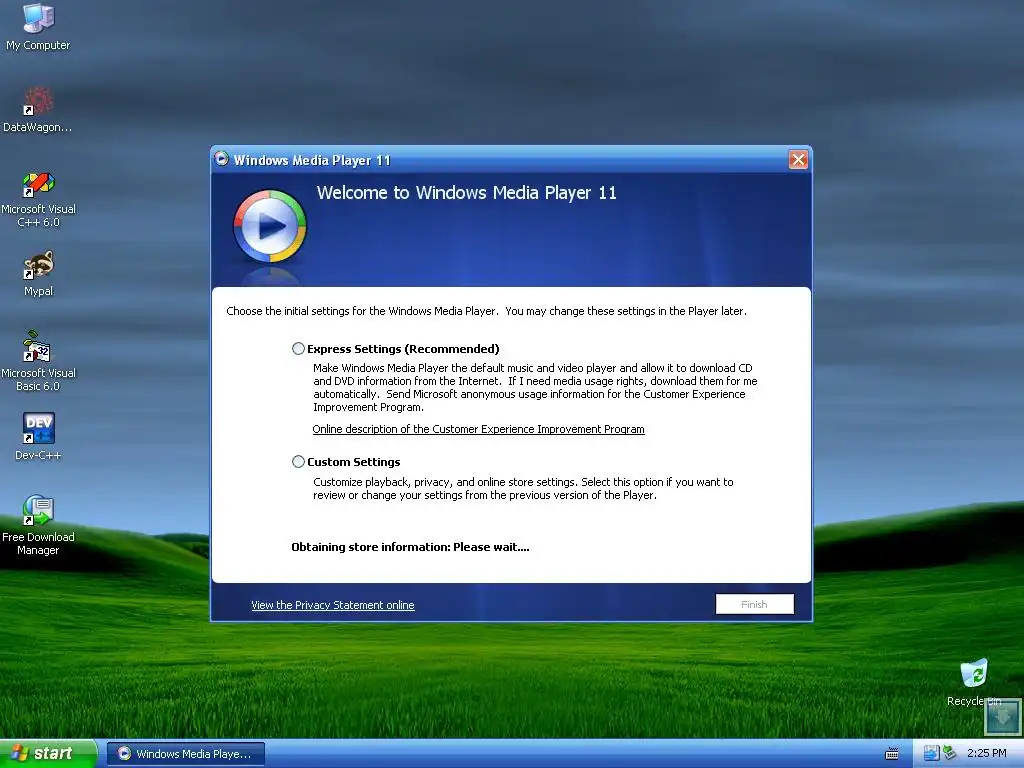This screenshot has width=1024, height=768.
Task: Click the 'Choose the initial settings' instruction text
Action: coord(487,311)
